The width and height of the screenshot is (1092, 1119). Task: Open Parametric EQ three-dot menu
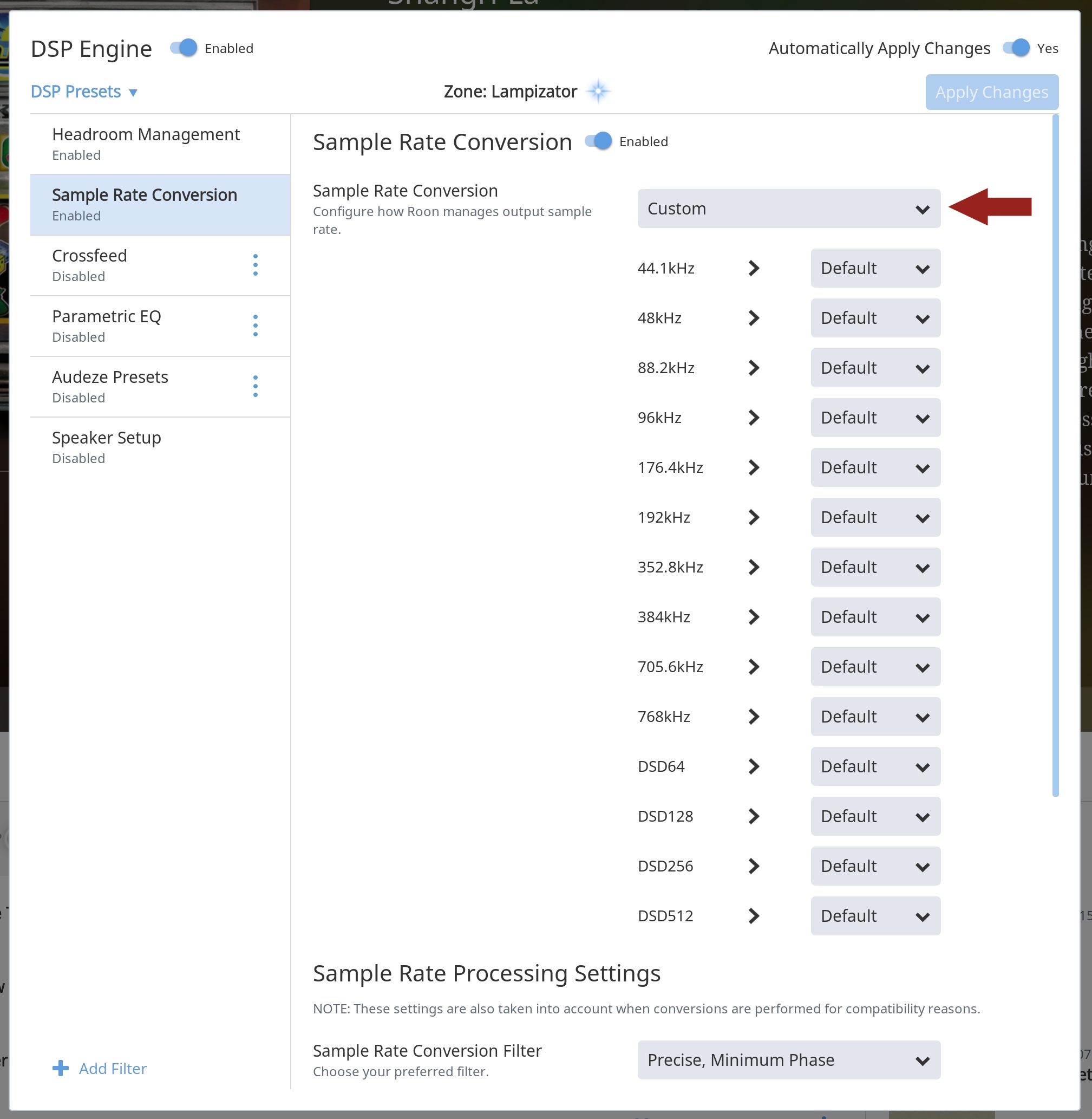click(255, 326)
